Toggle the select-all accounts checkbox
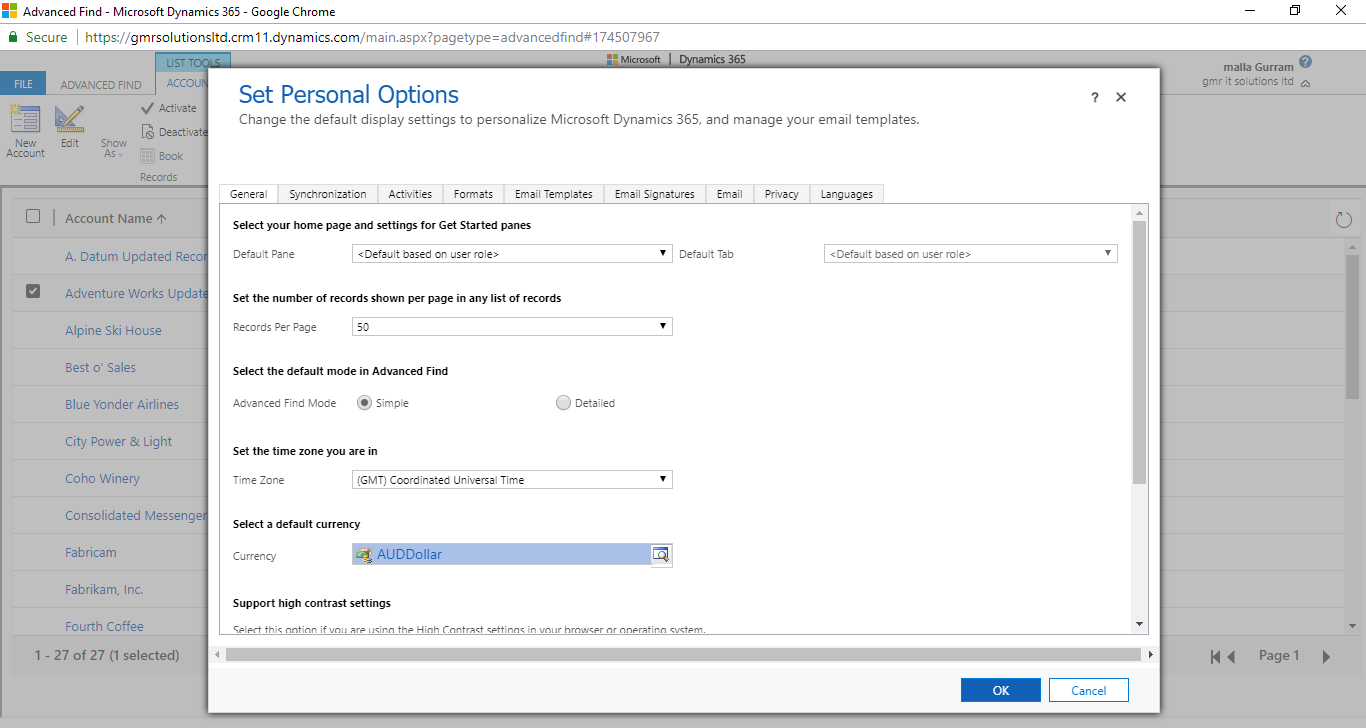This screenshot has height=728, width=1366. tap(33, 217)
